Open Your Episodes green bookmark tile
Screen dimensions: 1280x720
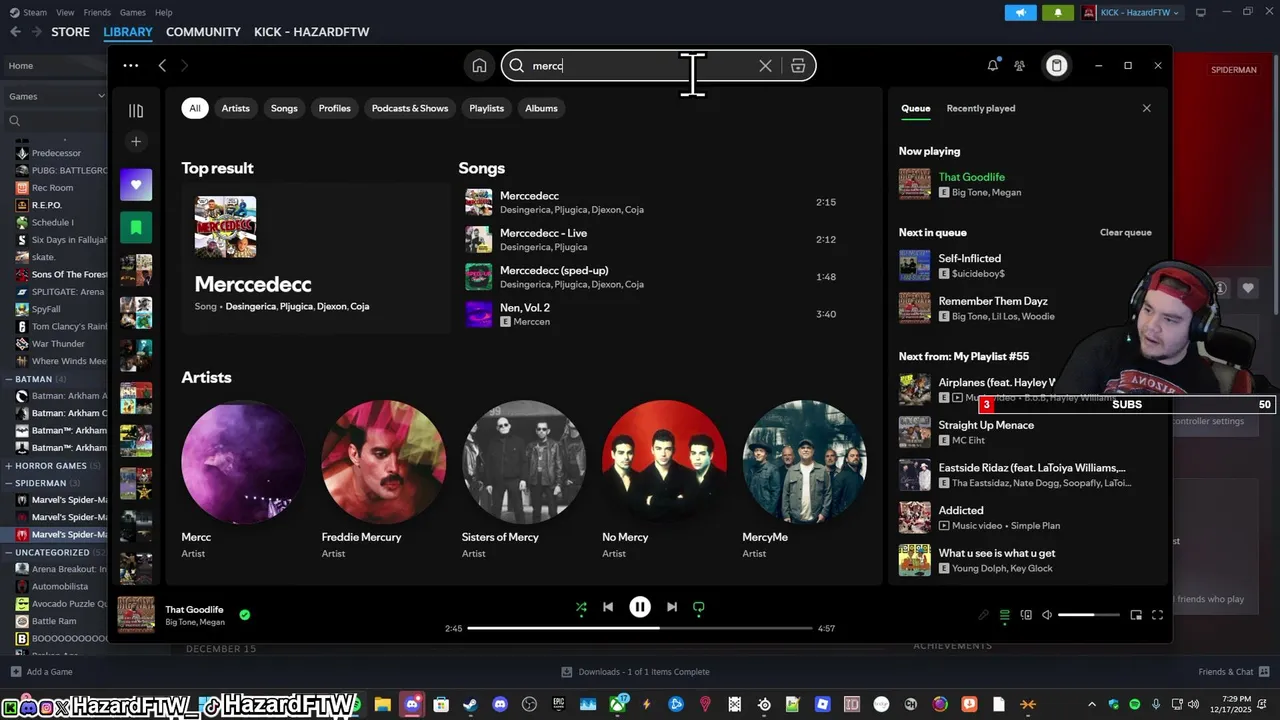[136, 227]
